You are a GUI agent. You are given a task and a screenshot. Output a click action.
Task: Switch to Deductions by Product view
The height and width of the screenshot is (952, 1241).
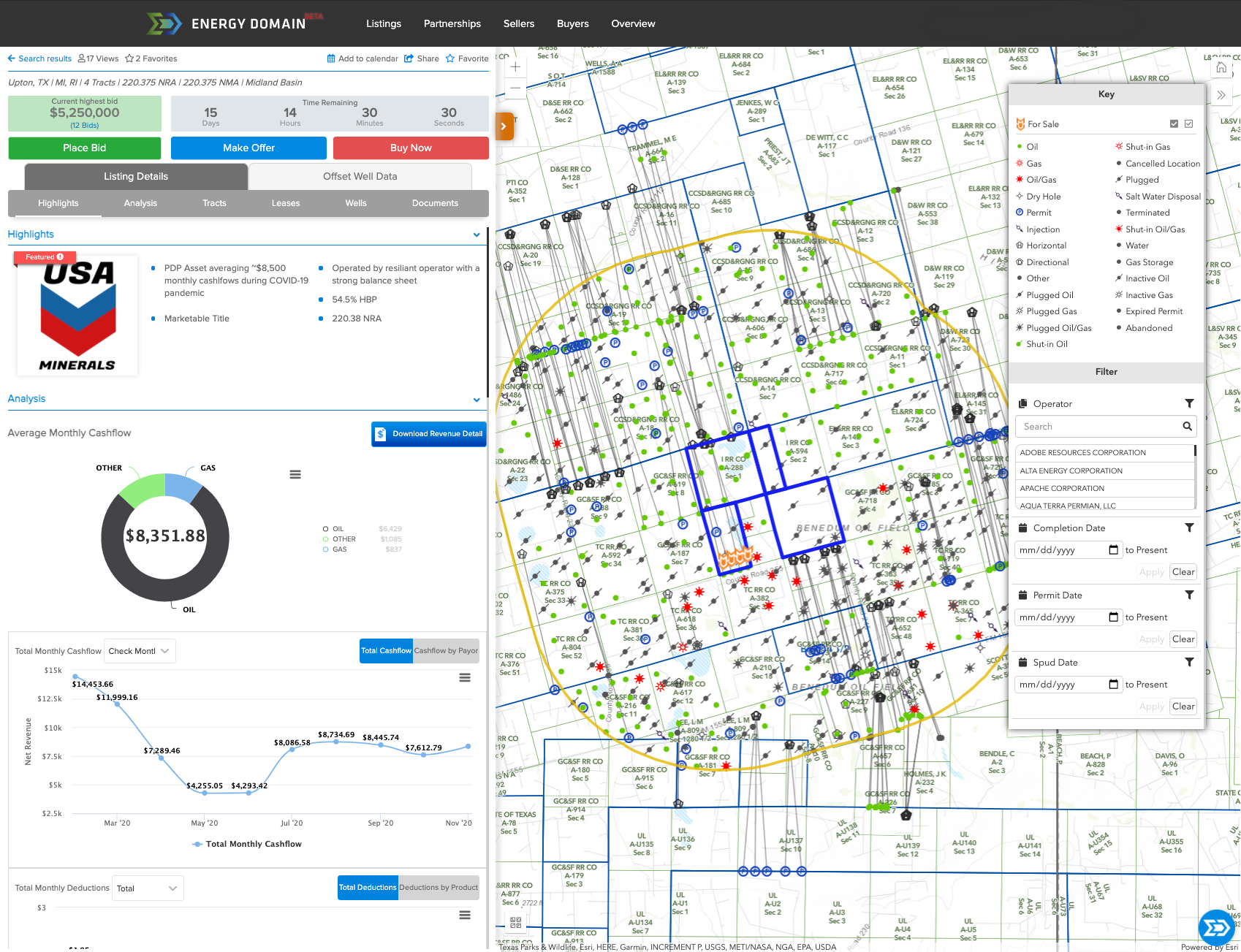tap(439, 887)
